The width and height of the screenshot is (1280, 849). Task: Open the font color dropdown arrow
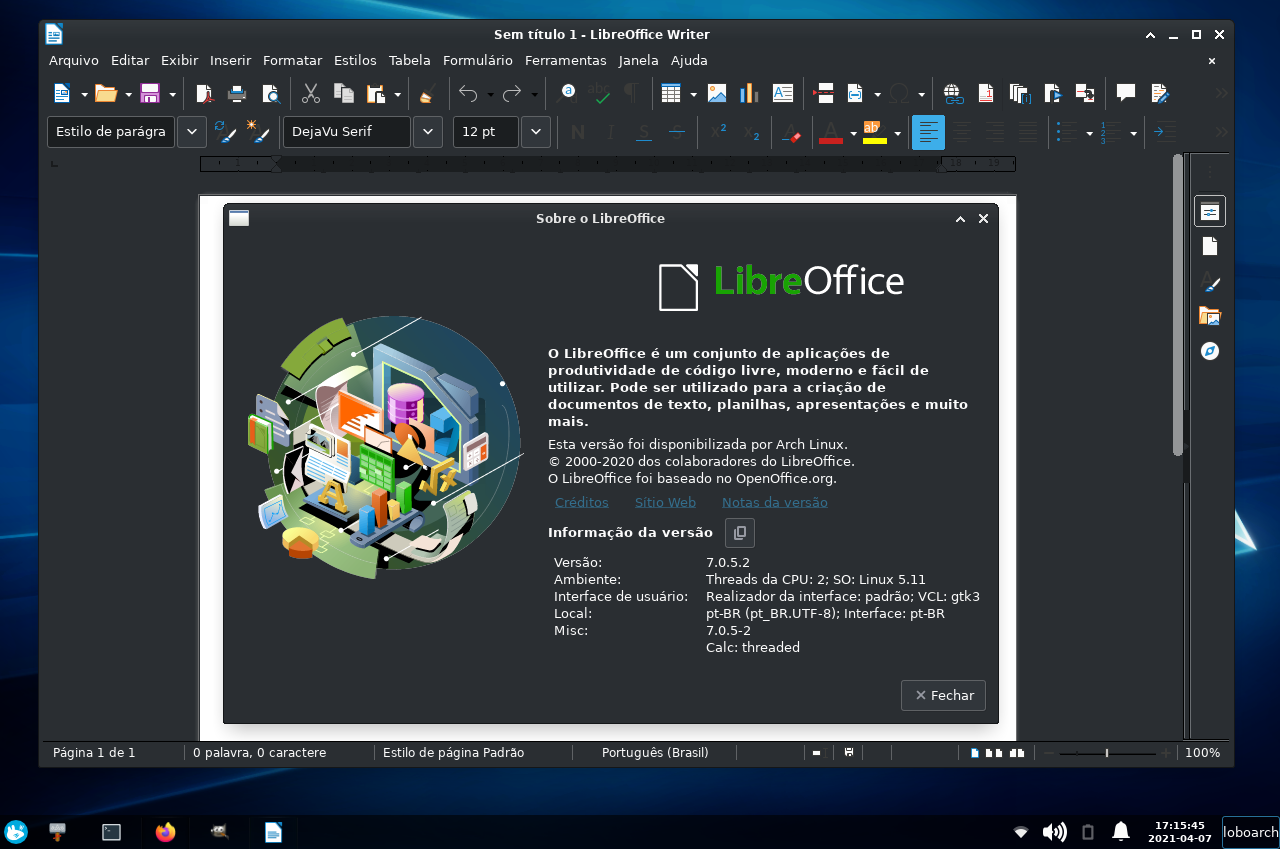click(x=852, y=131)
